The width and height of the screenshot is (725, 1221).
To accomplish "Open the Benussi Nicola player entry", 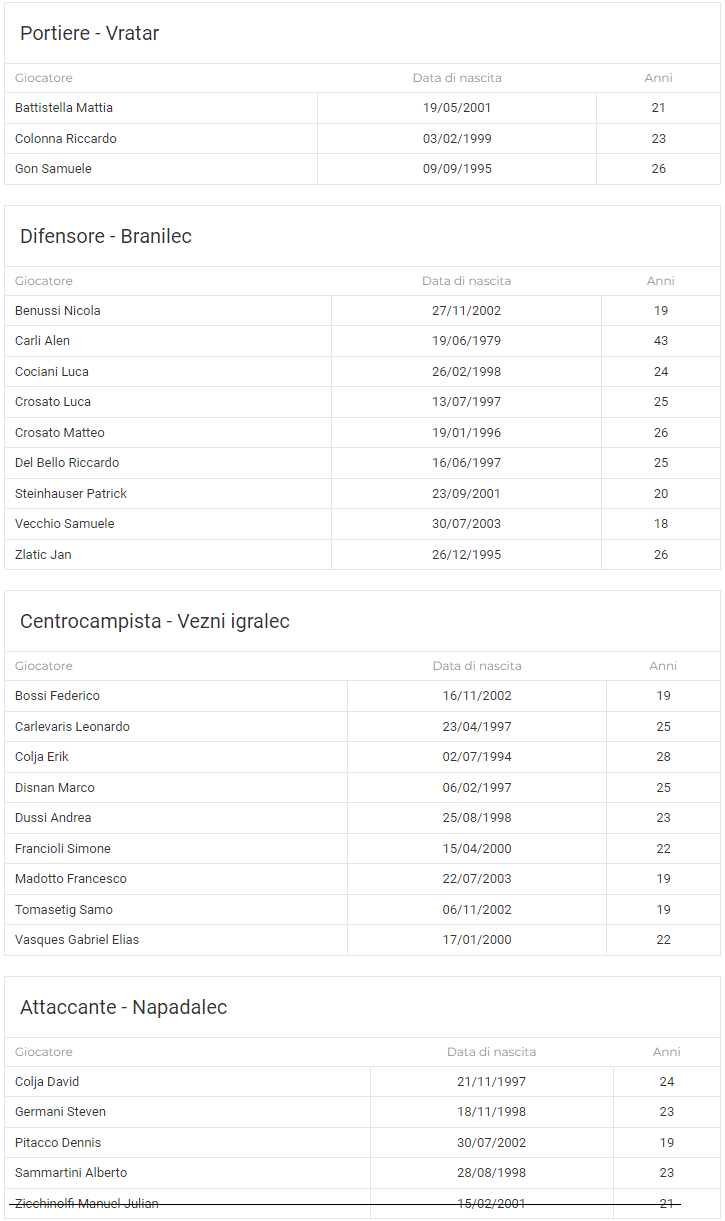I will (58, 311).
